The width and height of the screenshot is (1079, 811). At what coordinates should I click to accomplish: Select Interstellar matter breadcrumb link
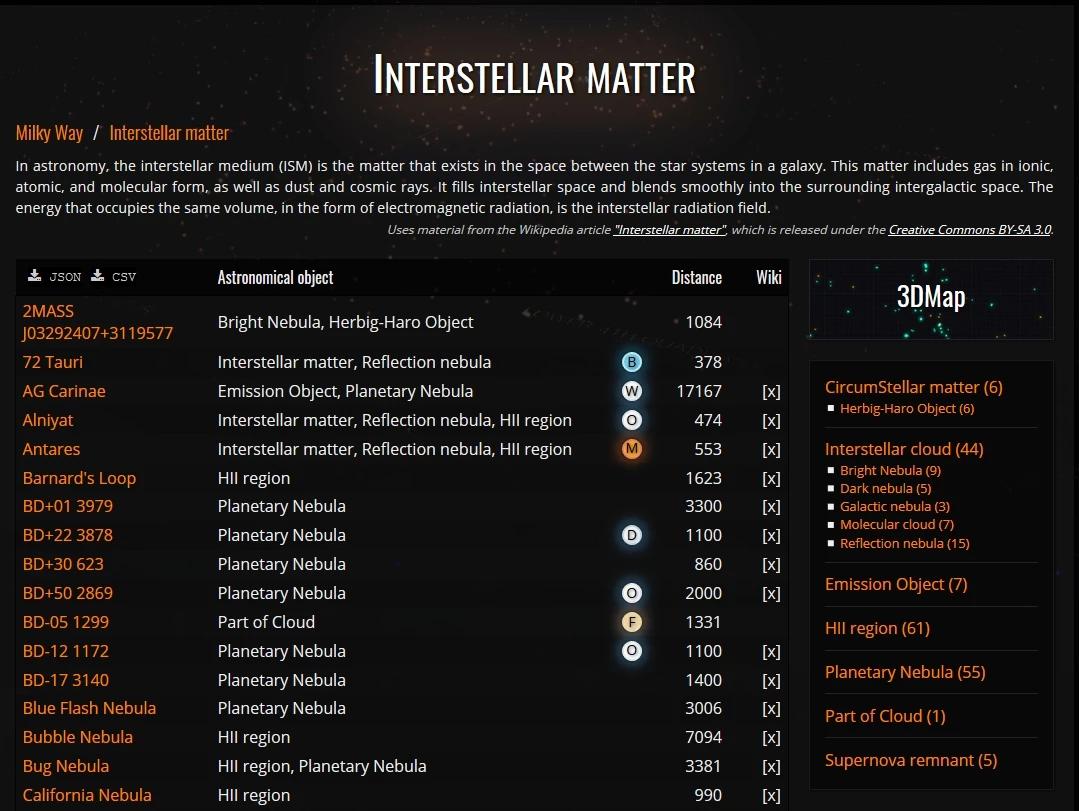(169, 133)
